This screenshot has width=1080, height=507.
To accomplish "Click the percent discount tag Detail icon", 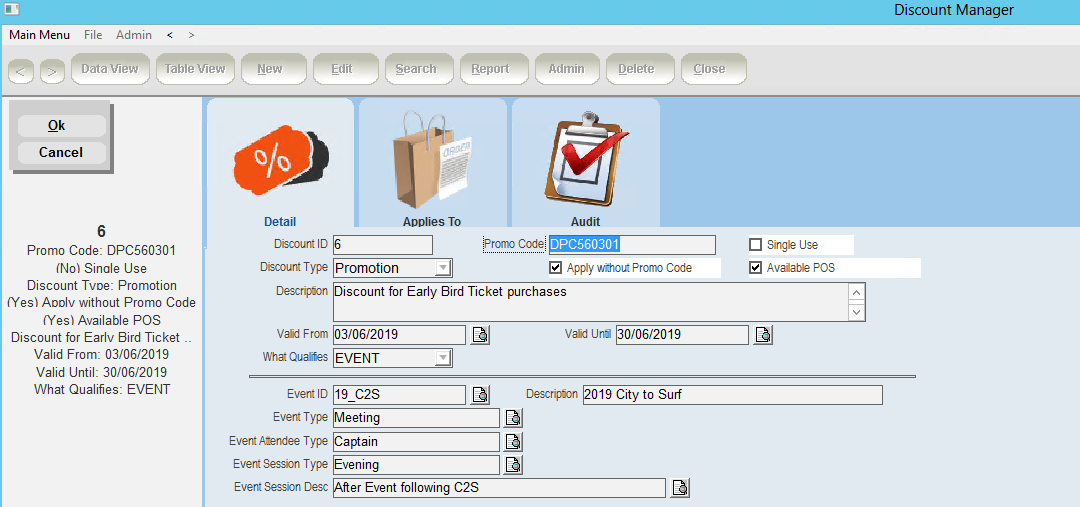I will click(x=281, y=159).
